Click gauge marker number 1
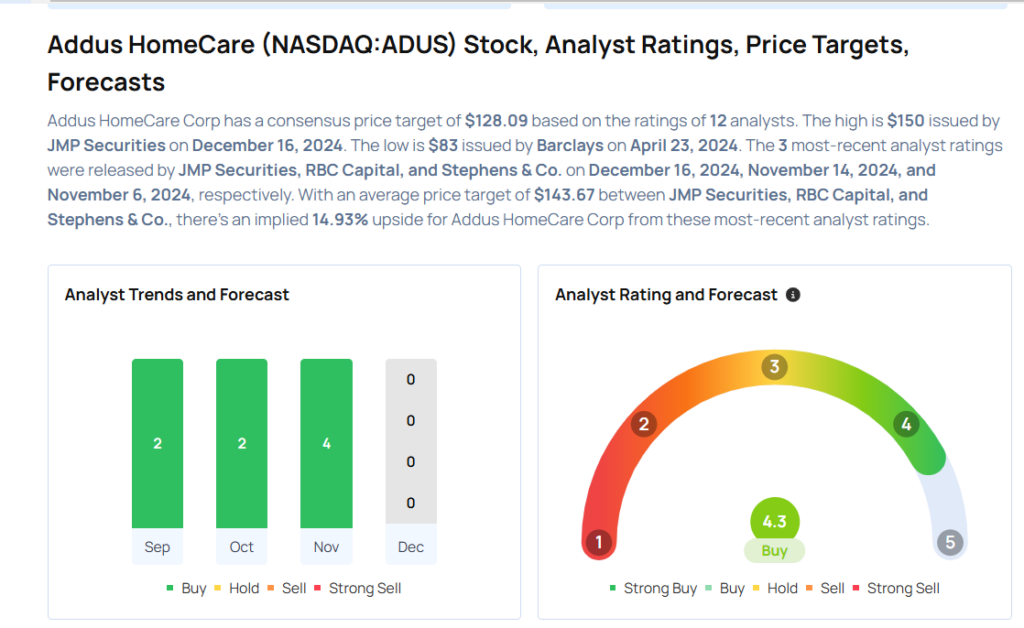Screen dimensions: 1024x628 pos(598,543)
